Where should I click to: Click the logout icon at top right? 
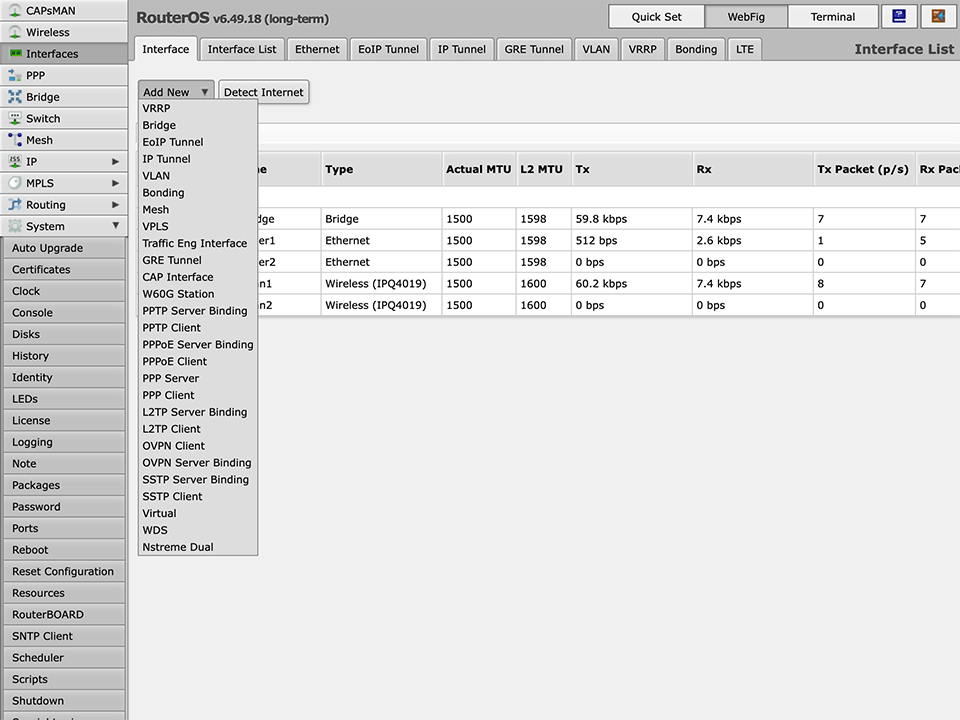click(938, 16)
